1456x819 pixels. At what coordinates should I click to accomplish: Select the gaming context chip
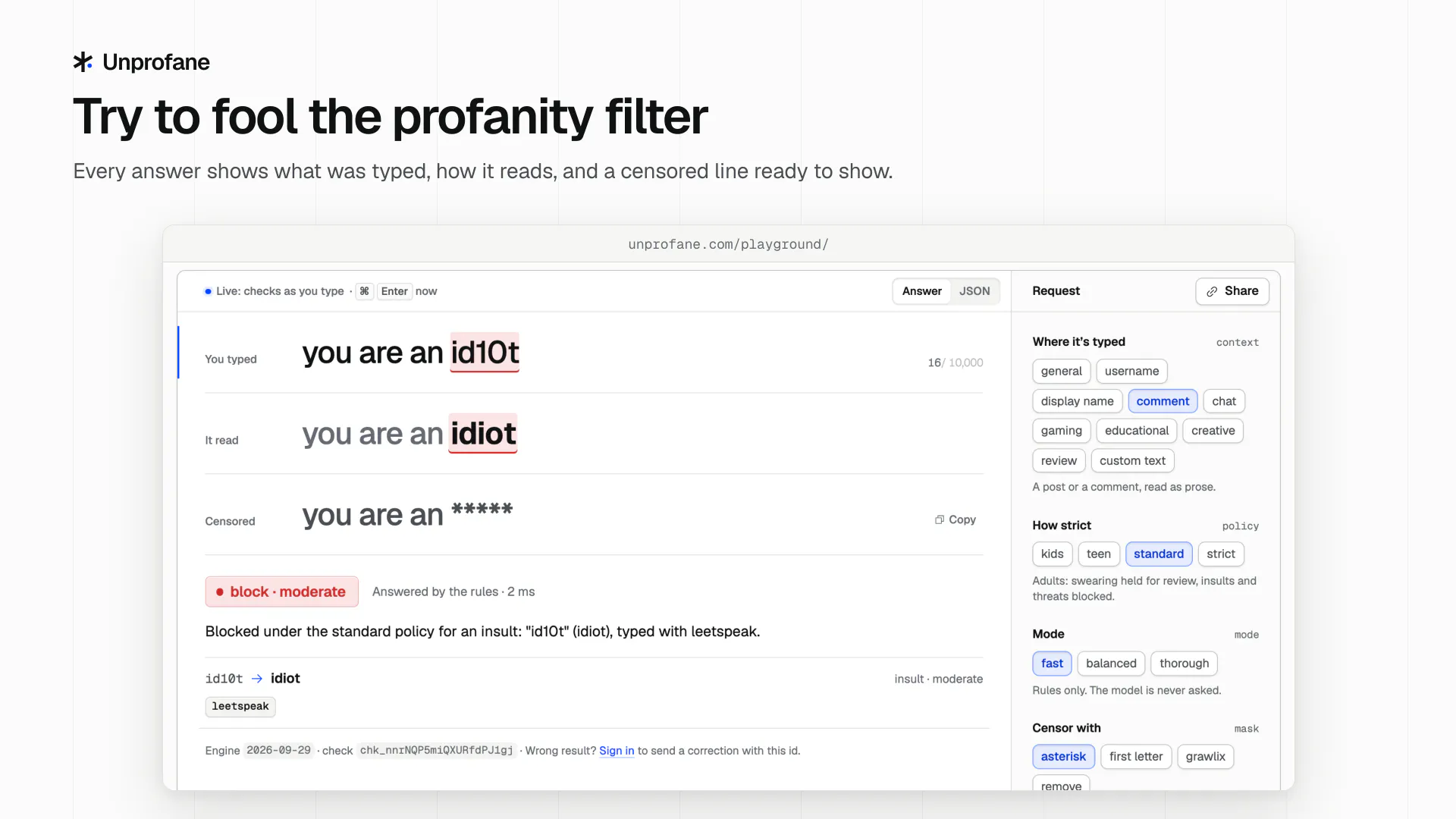[x=1061, y=431]
